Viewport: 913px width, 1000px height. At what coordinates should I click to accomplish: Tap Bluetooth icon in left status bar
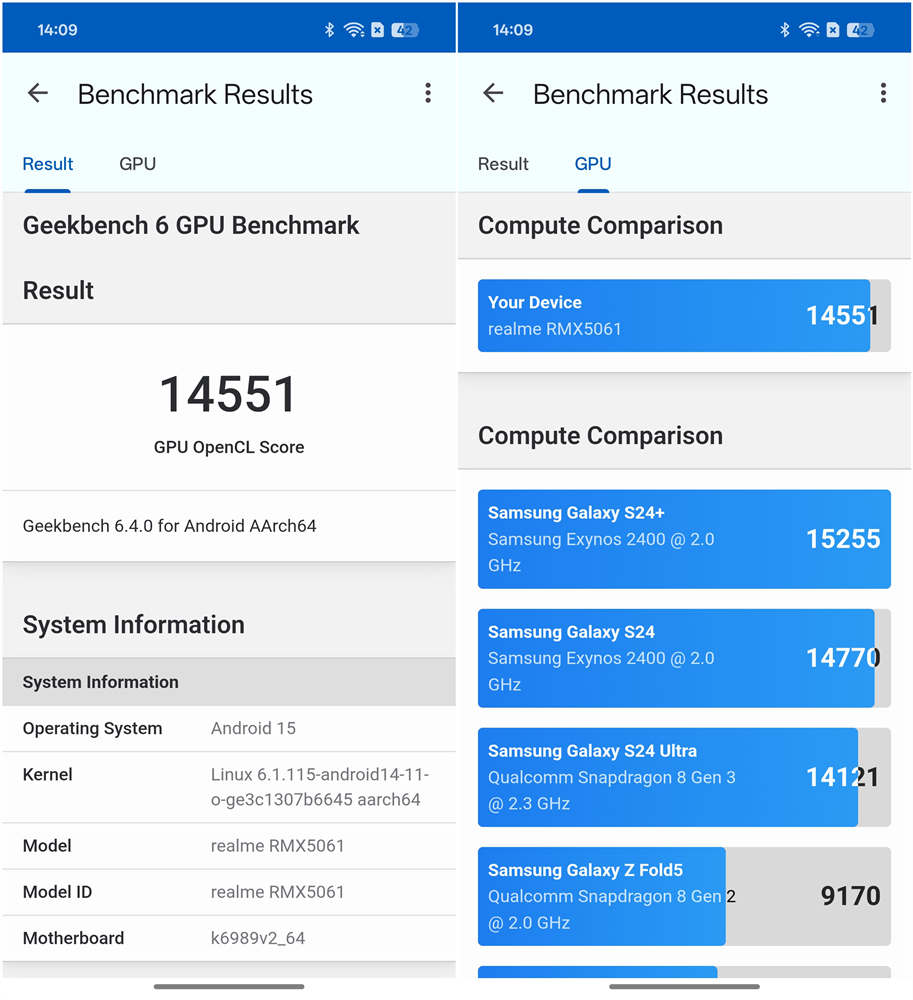(x=329, y=29)
